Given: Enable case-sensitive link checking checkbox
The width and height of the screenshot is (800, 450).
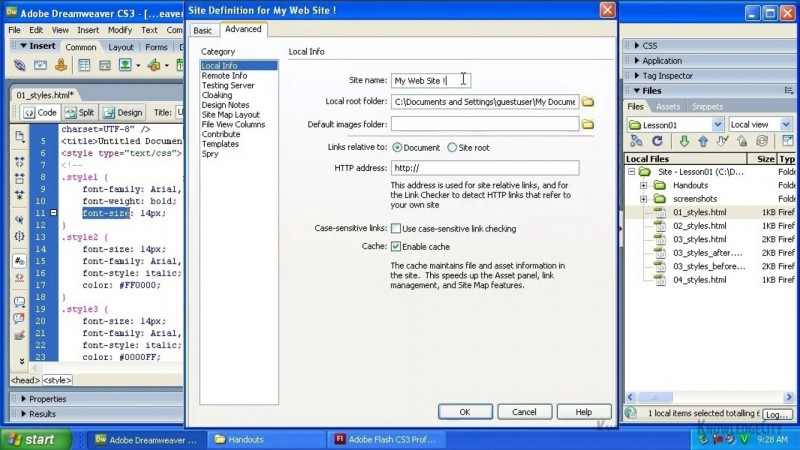Looking at the screenshot, I should [396, 229].
